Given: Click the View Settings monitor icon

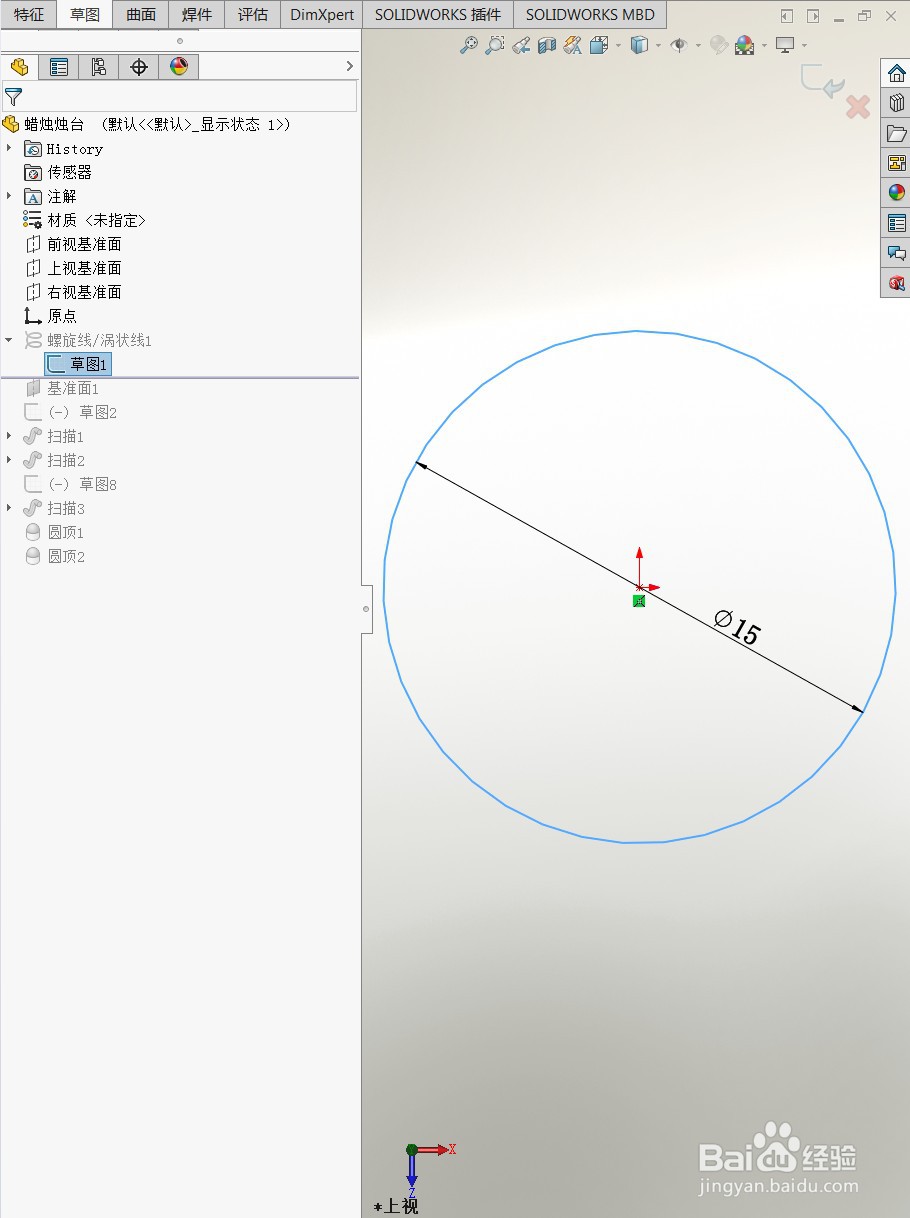Looking at the screenshot, I should point(785,45).
